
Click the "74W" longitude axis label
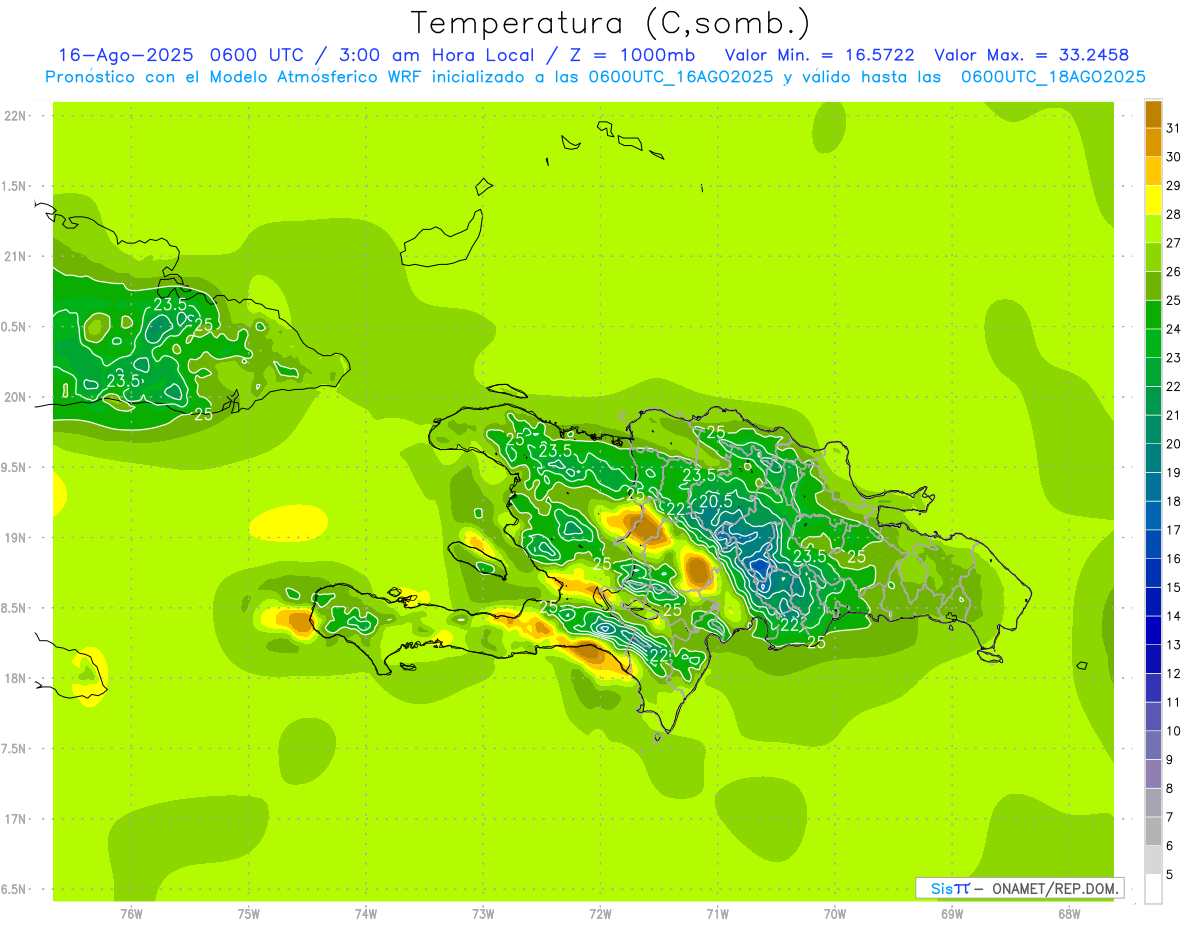(x=365, y=913)
